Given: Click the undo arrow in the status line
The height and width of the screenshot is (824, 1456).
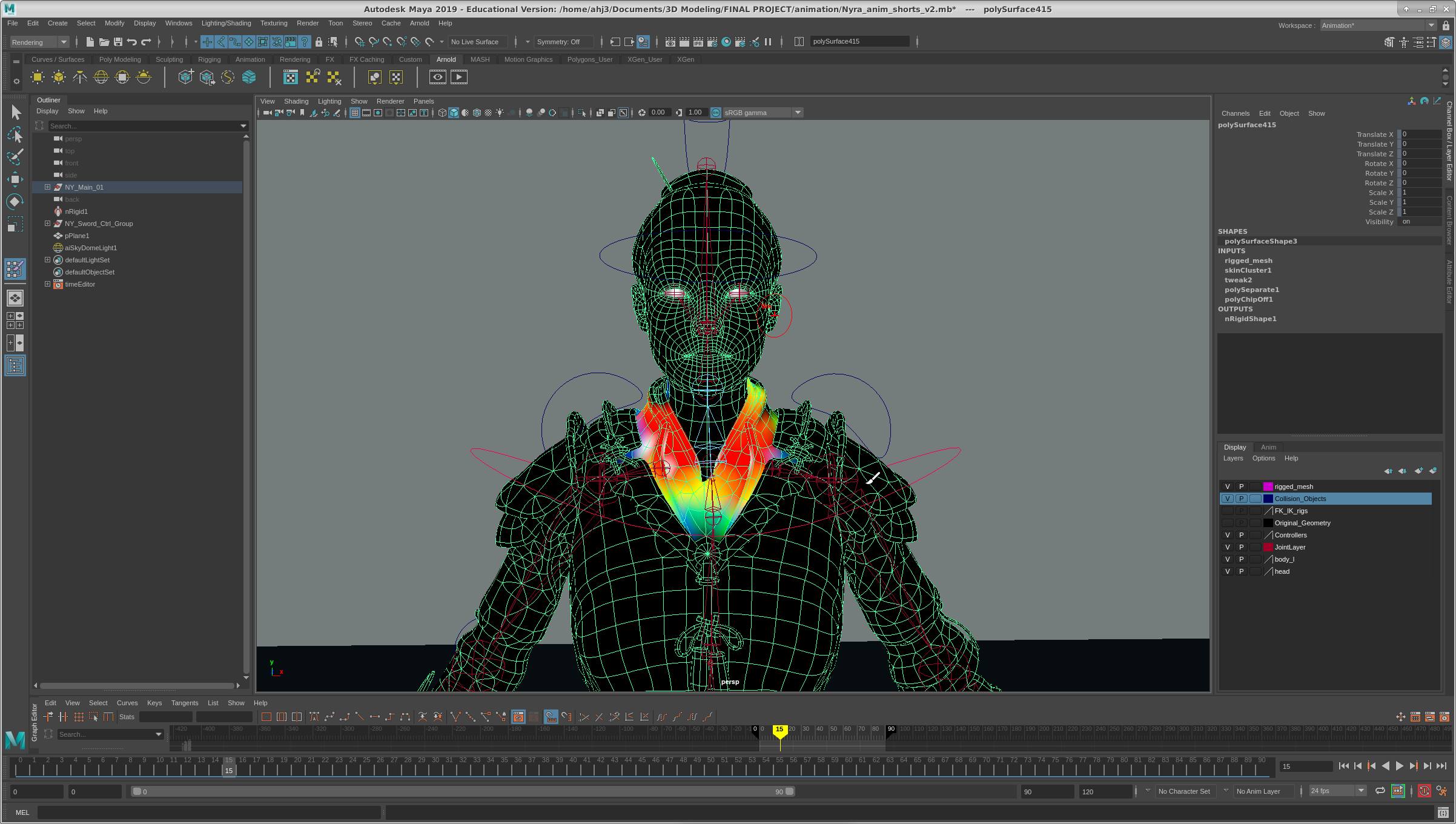Looking at the screenshot, I should point(132,42).
